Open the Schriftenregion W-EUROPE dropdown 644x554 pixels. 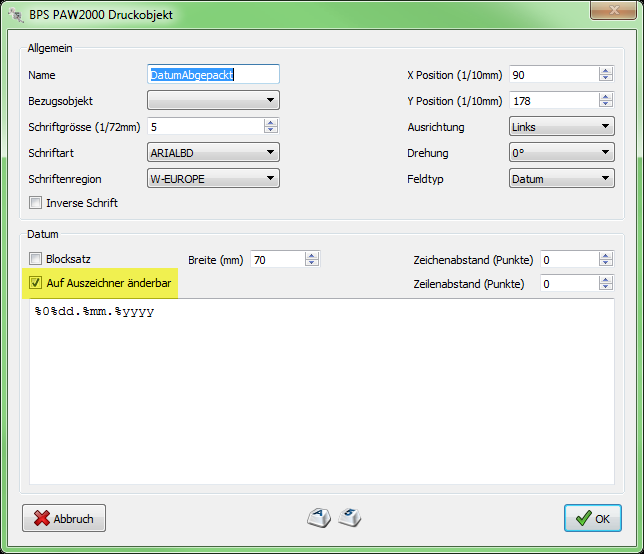coord(213,178)
